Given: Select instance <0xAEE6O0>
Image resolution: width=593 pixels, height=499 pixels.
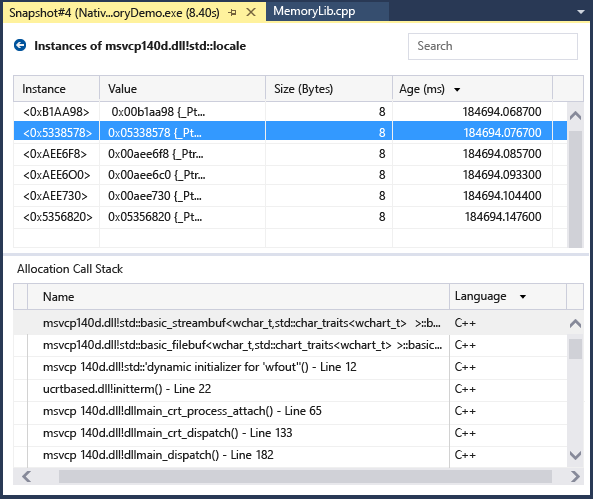Looking at the screenshot, I should pyautogui.click(x=57, y=175).
